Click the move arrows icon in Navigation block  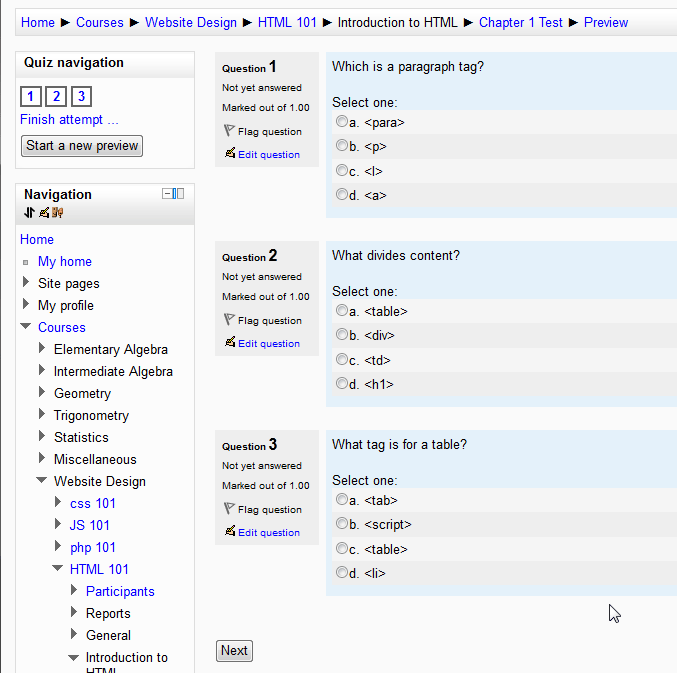click(x=29, y=212)
